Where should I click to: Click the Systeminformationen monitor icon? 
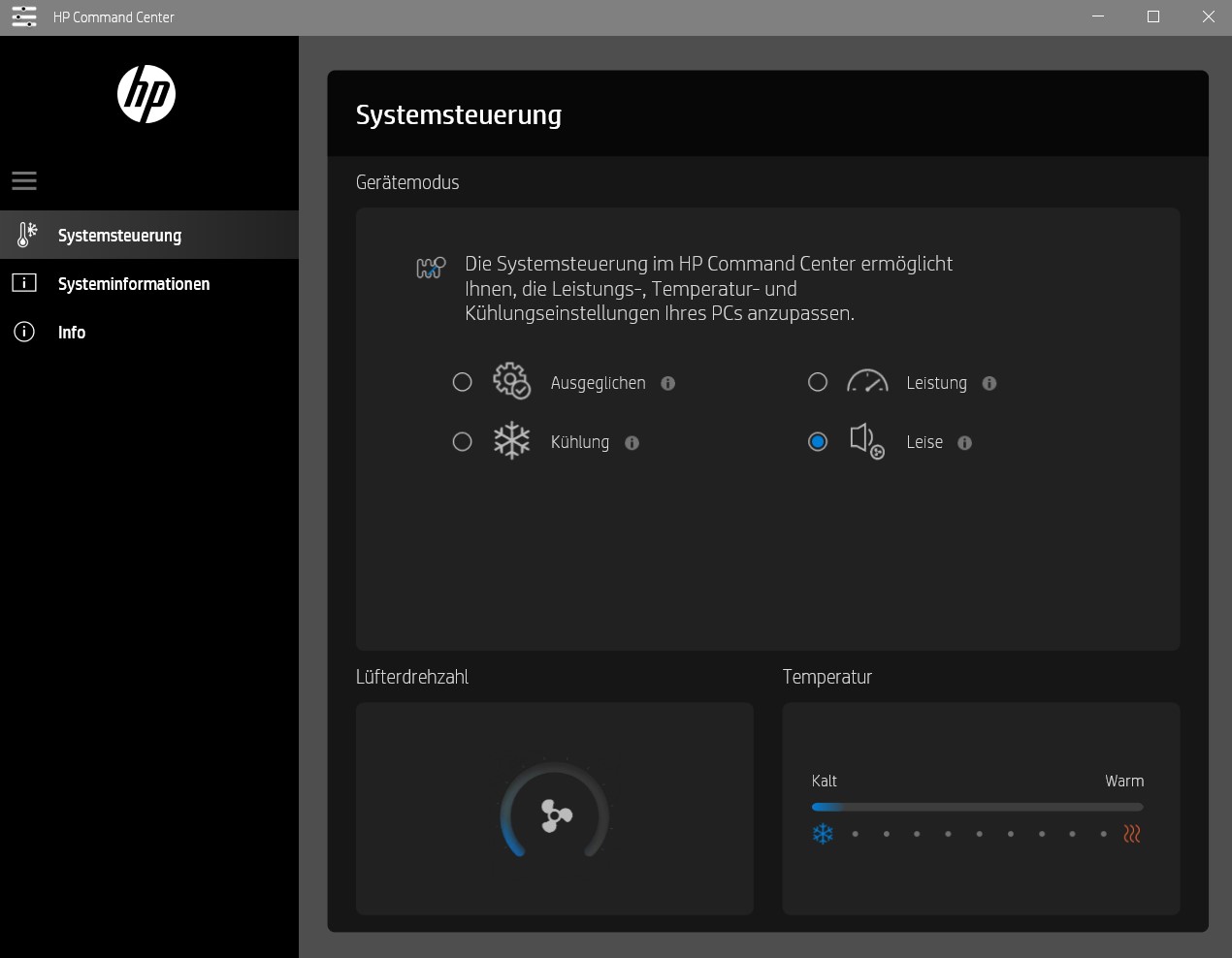[24, 283]
